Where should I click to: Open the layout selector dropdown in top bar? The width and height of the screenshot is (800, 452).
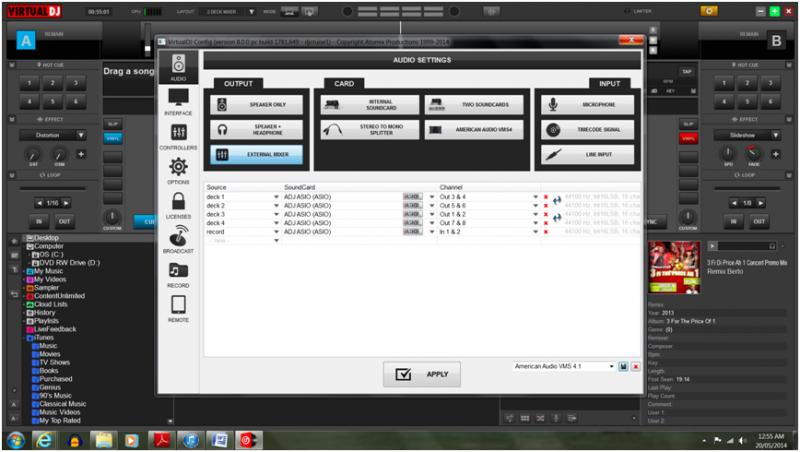point(252,11)
